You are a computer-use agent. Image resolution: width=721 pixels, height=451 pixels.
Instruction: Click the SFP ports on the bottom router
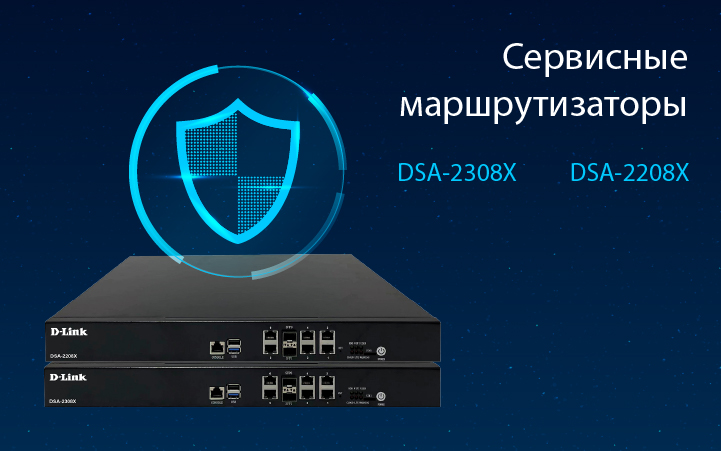[289, 388]
